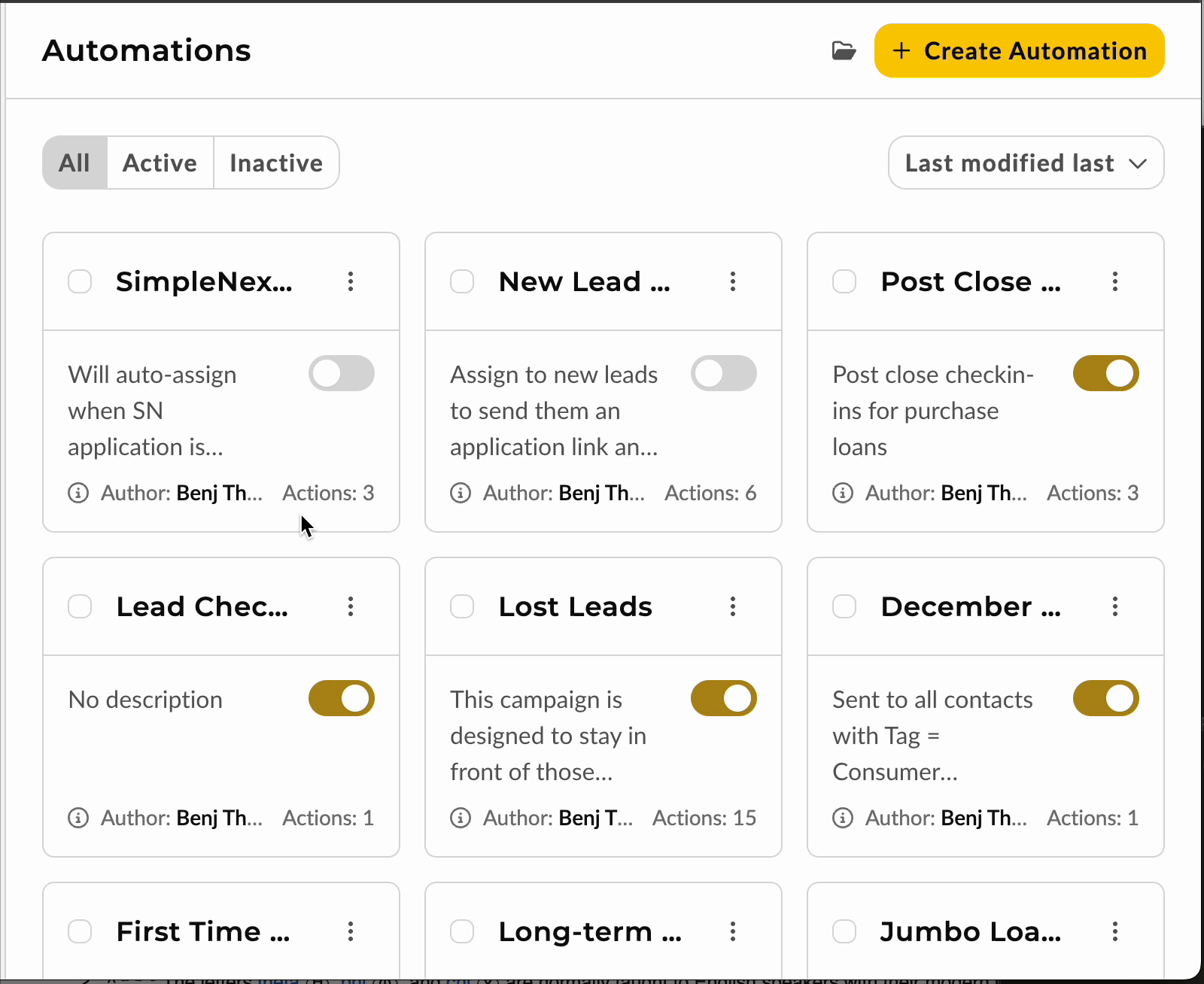Click 'This campaign is designed to stay' description
The width and height of the screenshot is (1204, 984).
(x=549, y=736)
